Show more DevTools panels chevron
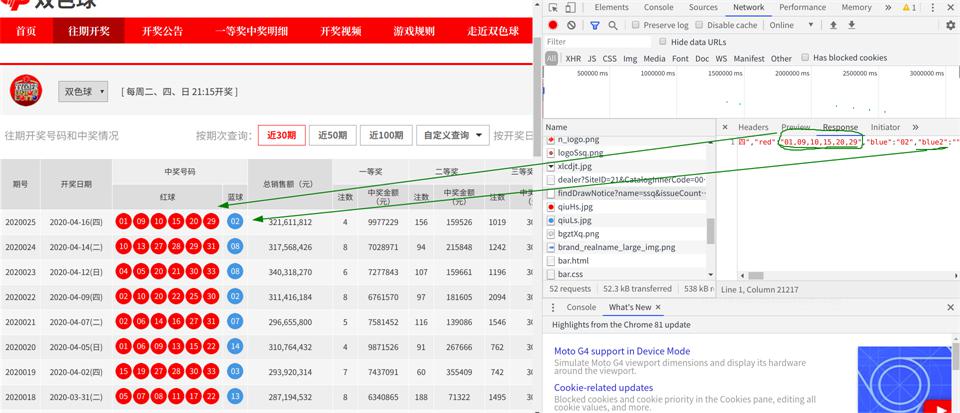960x413 pixels. pyautogui.click(x=888, y=8)
